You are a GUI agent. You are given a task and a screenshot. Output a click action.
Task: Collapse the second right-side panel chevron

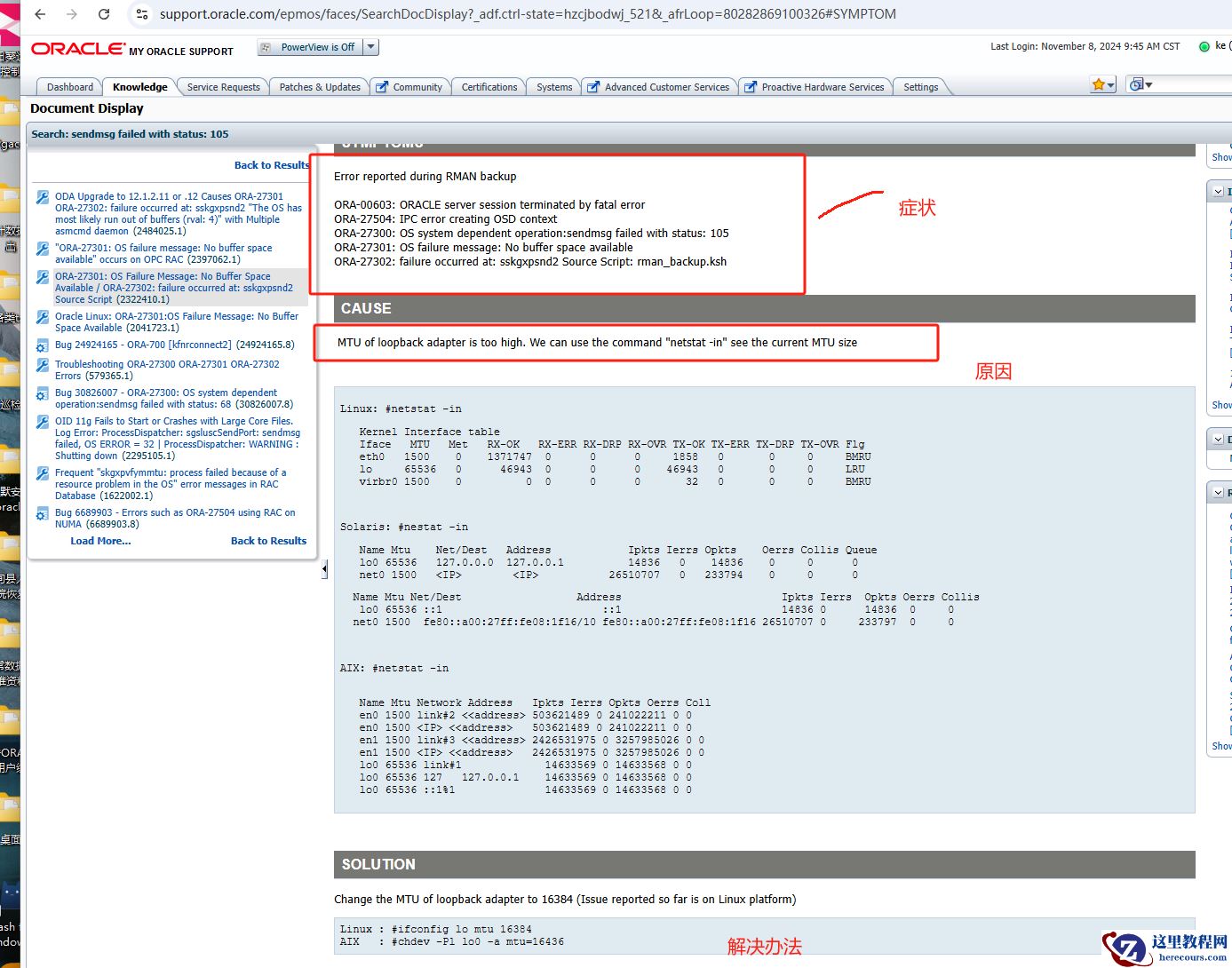[1218, 440]
